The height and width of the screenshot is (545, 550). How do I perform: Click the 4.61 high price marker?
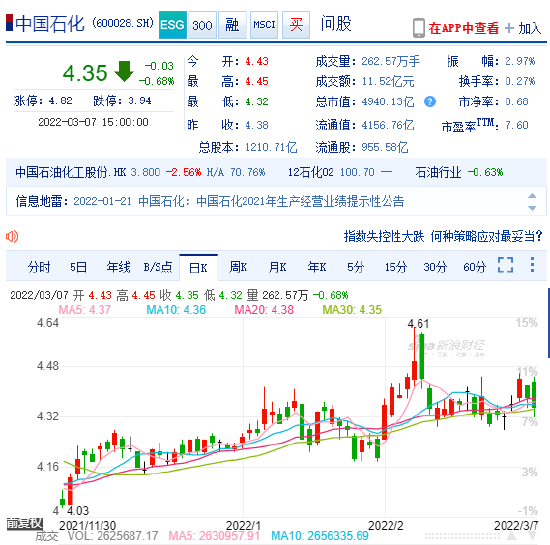tap(418, 323)
